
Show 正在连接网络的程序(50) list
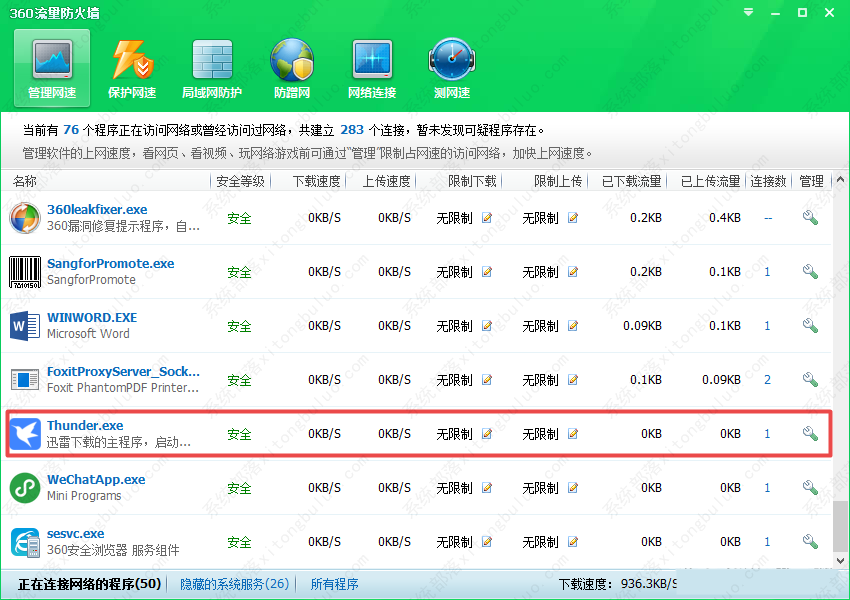90,584
